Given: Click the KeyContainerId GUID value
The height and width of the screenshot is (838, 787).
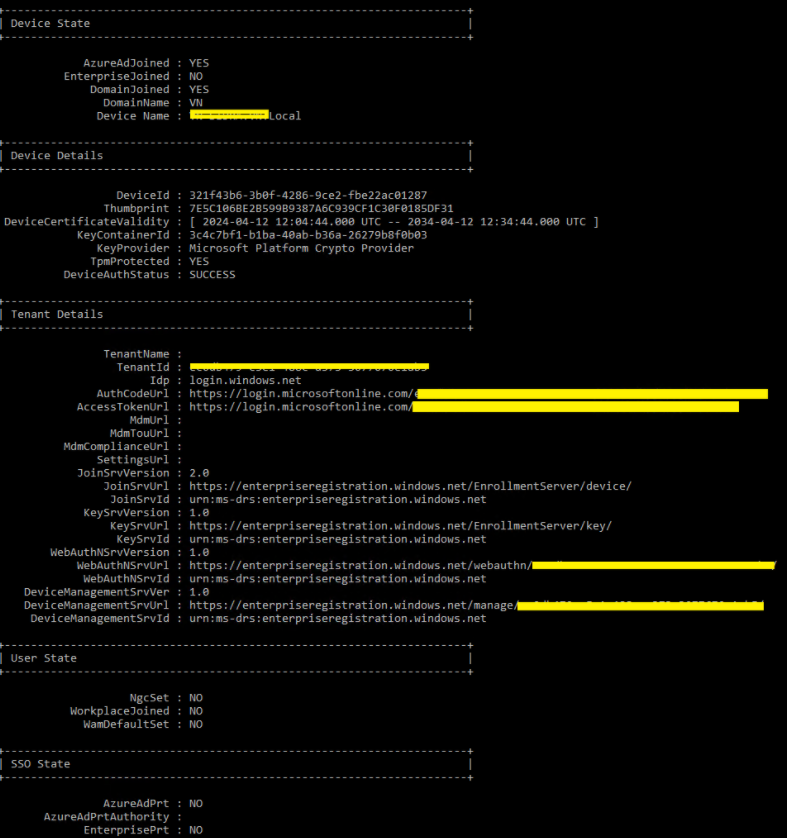Looking at the screenshot, I should [308, 235].
